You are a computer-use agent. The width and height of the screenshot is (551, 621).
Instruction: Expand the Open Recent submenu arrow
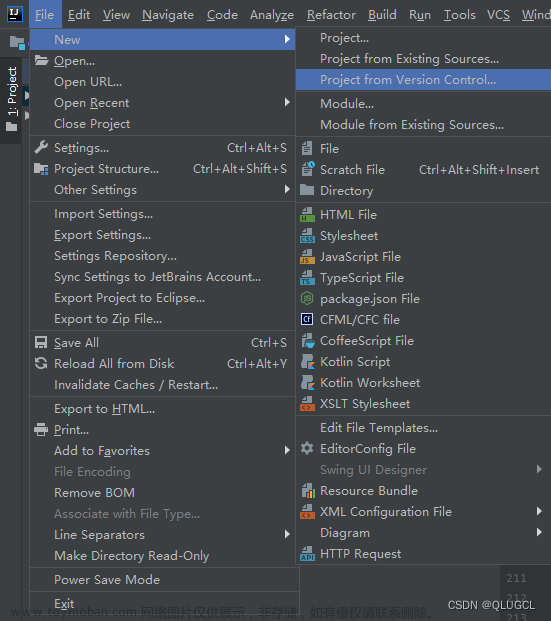click(x=287, y=103)
